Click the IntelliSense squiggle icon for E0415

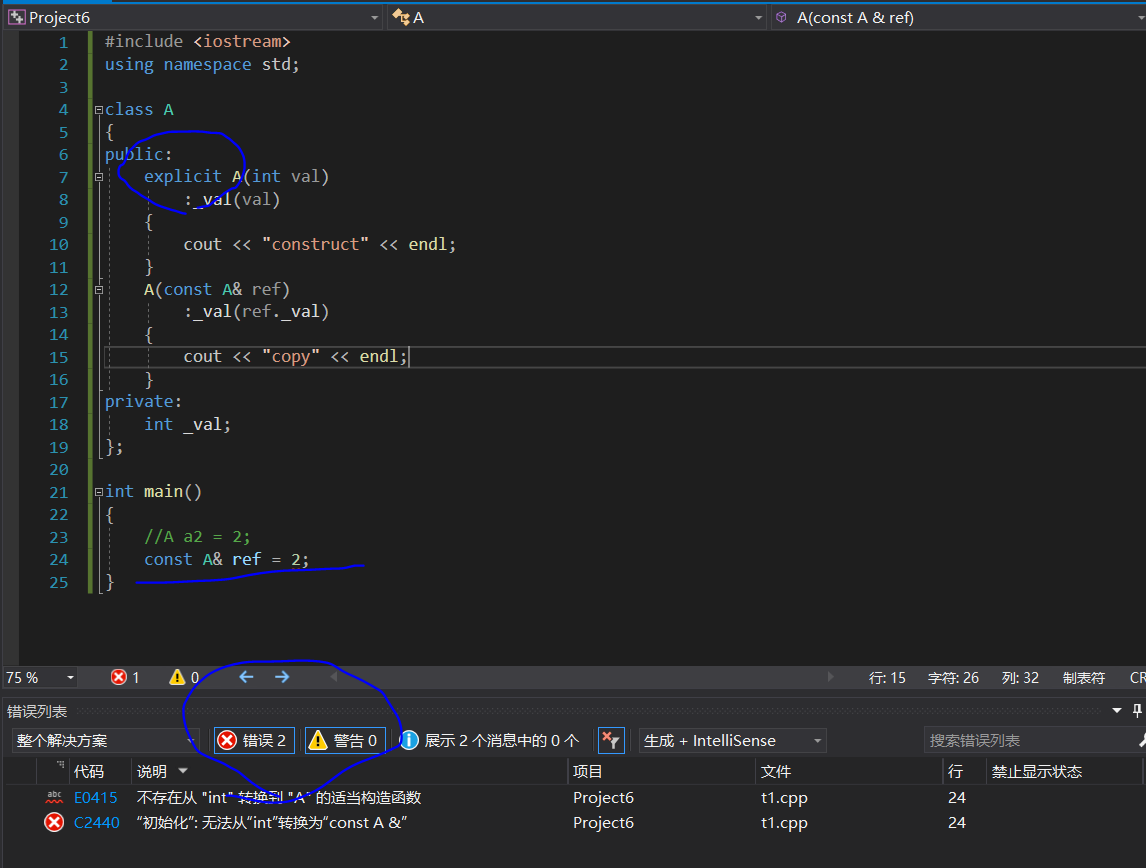tap(54, 797)
